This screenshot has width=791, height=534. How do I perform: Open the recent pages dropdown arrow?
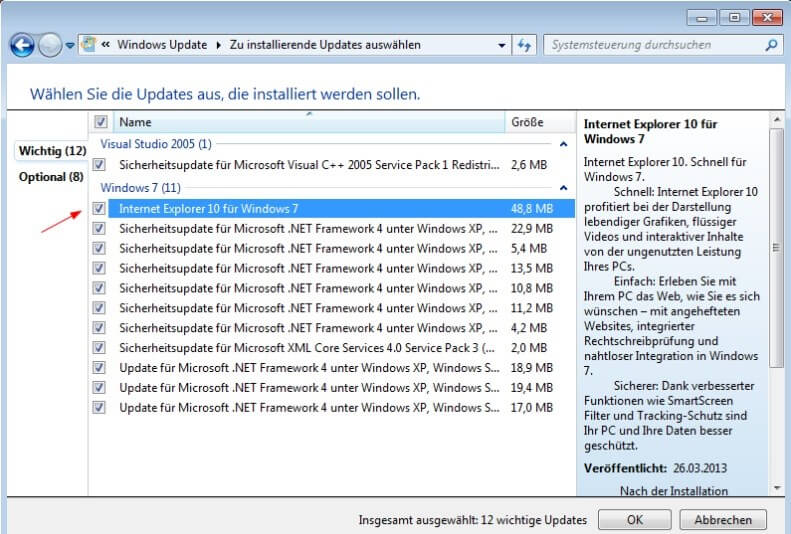70,45
